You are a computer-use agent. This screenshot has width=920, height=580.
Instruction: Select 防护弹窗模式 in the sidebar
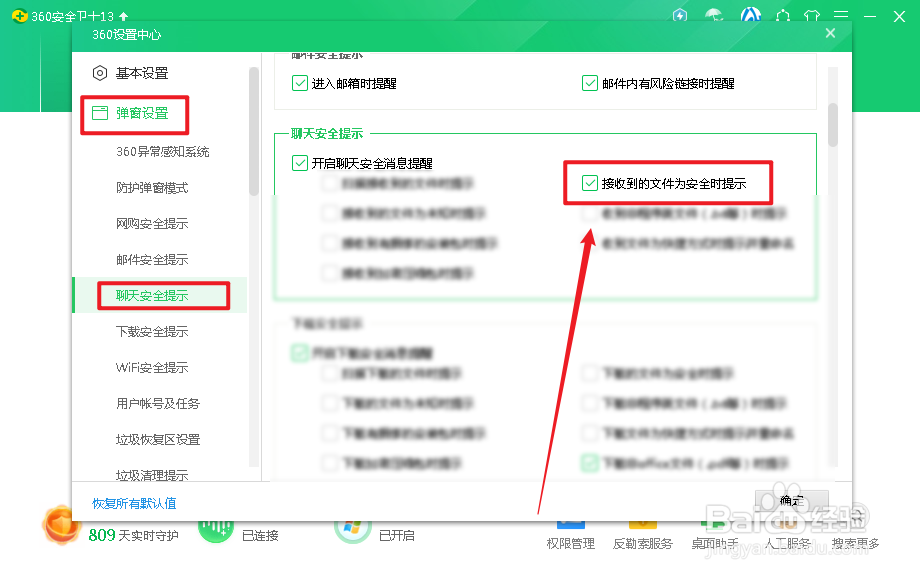152,188
